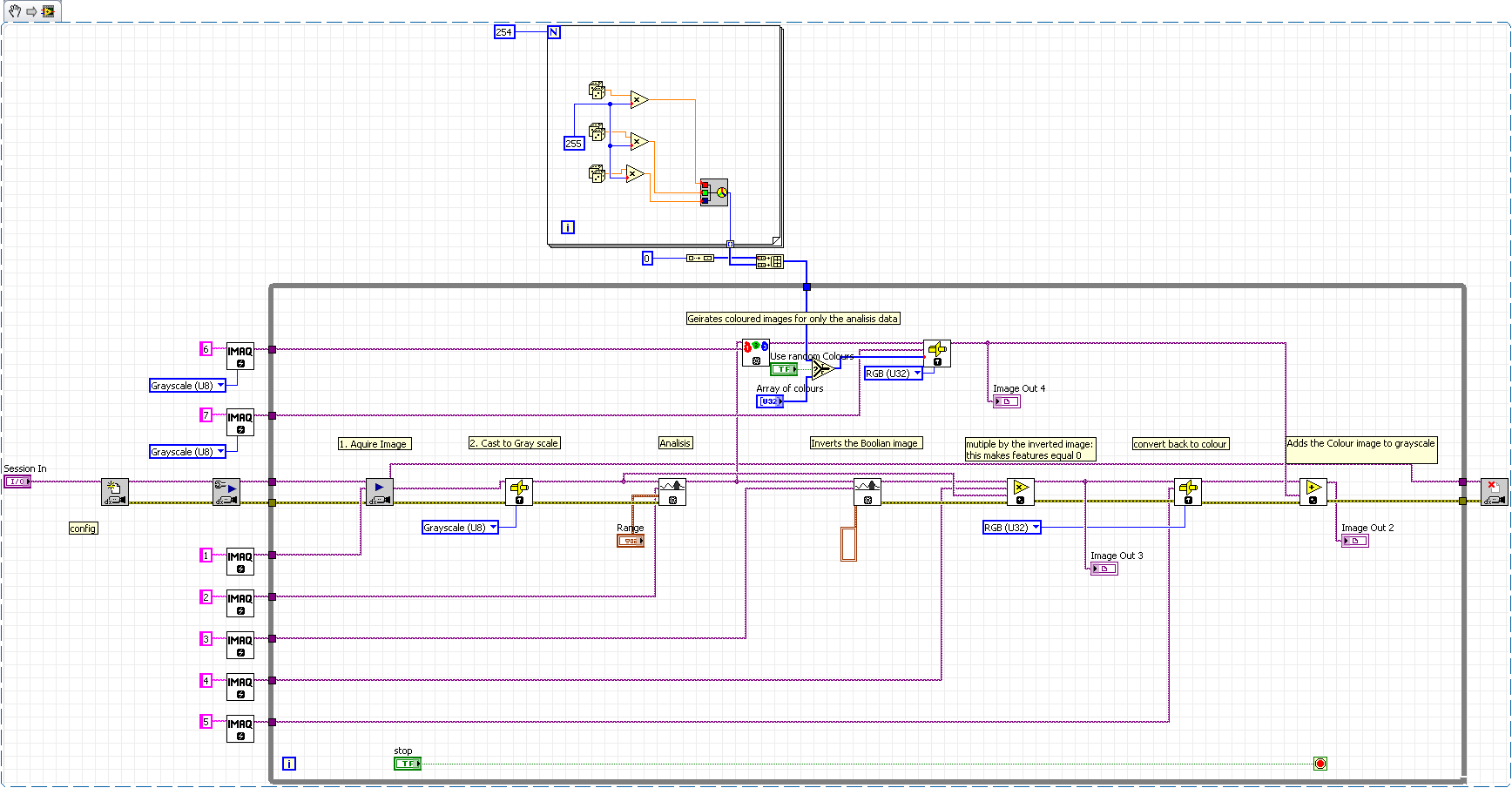The height and width of the screenshot is (788, 1512).
Task: Click the 255 numeric constant
Action: (x=574, y=144)
